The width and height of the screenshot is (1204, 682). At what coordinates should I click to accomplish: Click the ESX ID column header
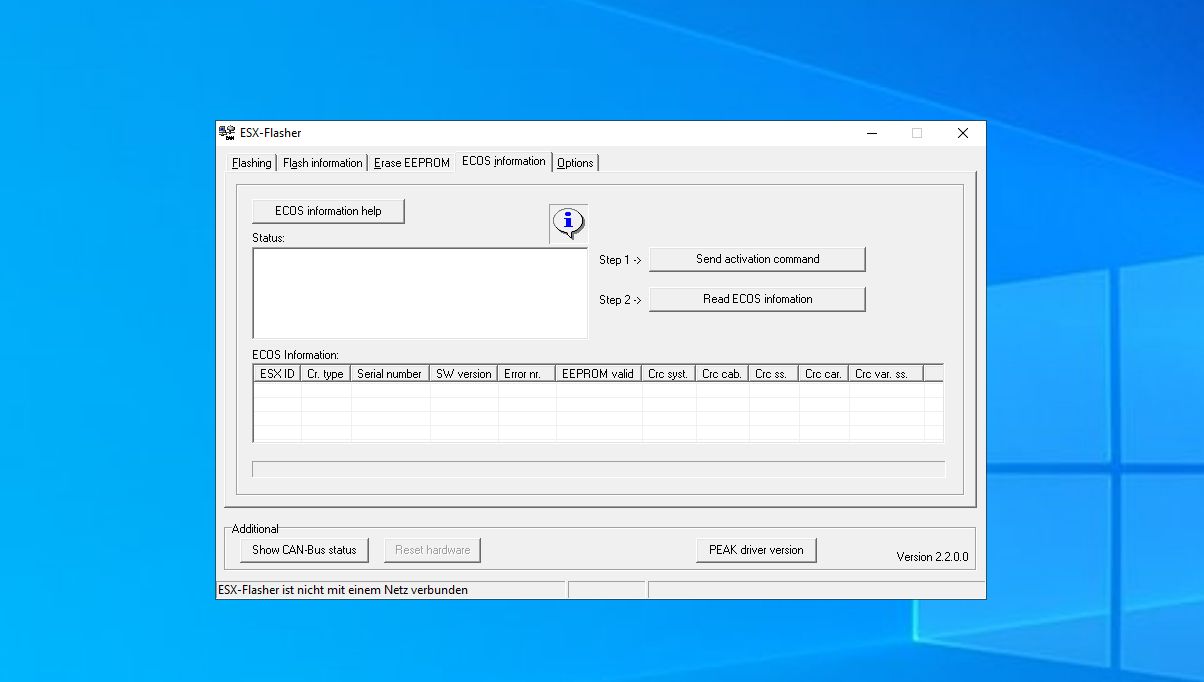tap(275, 372)
